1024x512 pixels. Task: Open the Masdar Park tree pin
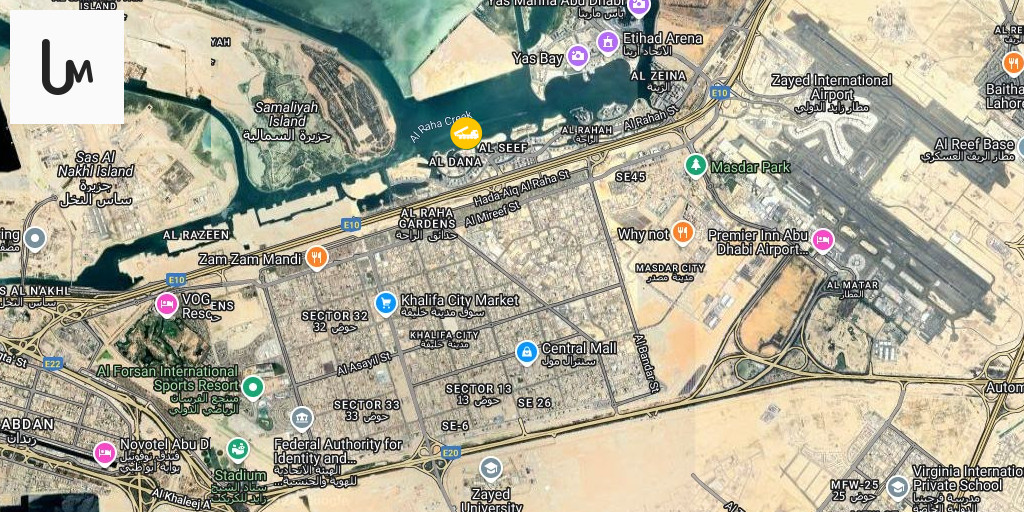[x=696, y=165]
